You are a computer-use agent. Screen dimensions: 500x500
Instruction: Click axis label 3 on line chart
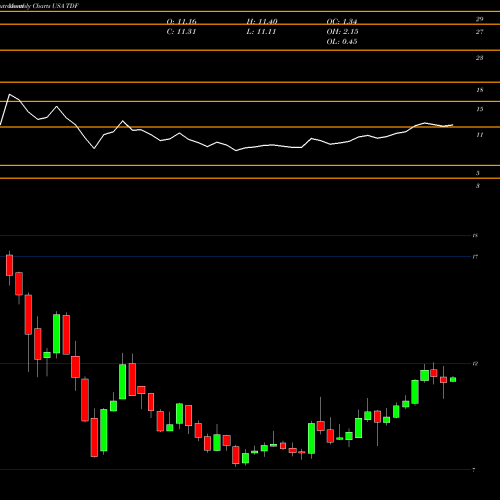pyautogui.click(x=478, y=186)
